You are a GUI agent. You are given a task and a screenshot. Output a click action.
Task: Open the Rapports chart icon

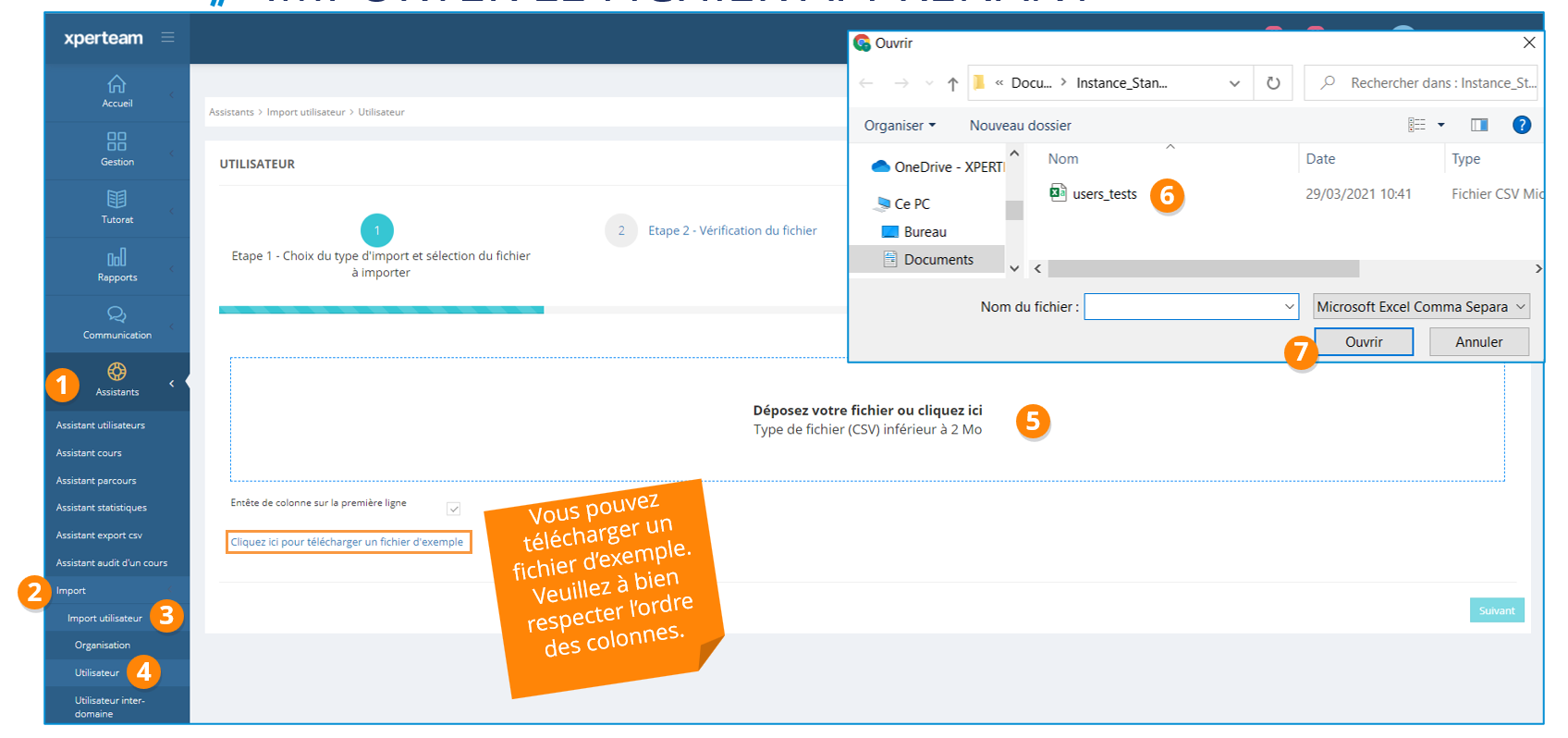click(116, 257)
